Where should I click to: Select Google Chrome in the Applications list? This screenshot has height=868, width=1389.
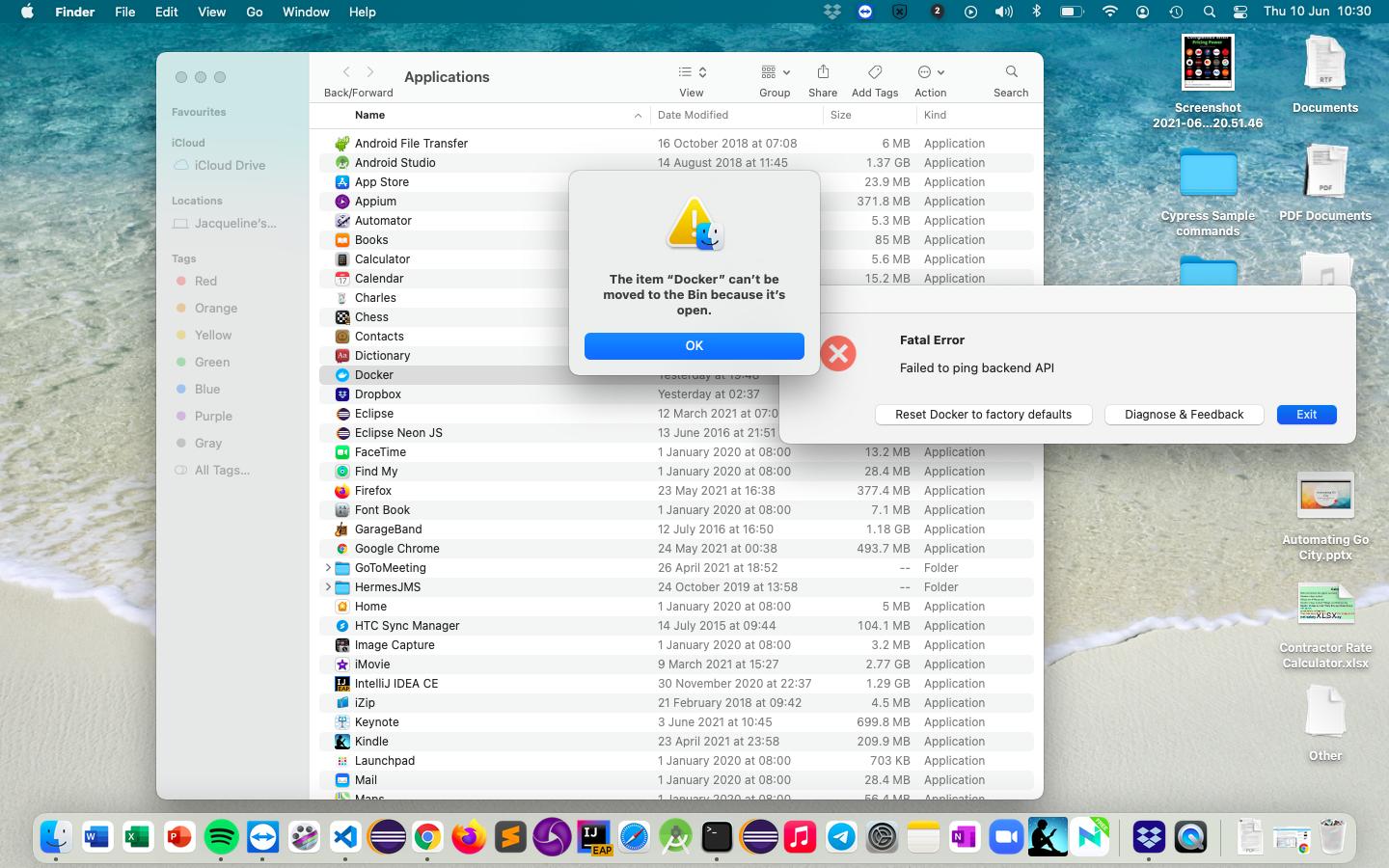[676, 549]
